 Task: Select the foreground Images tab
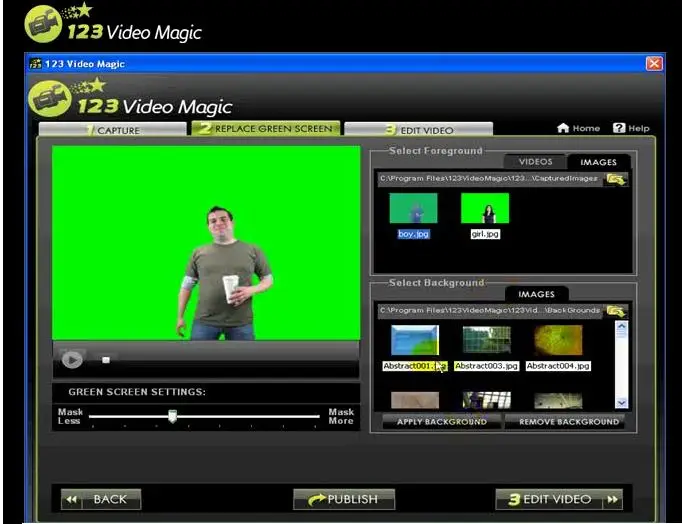[598, 162]
